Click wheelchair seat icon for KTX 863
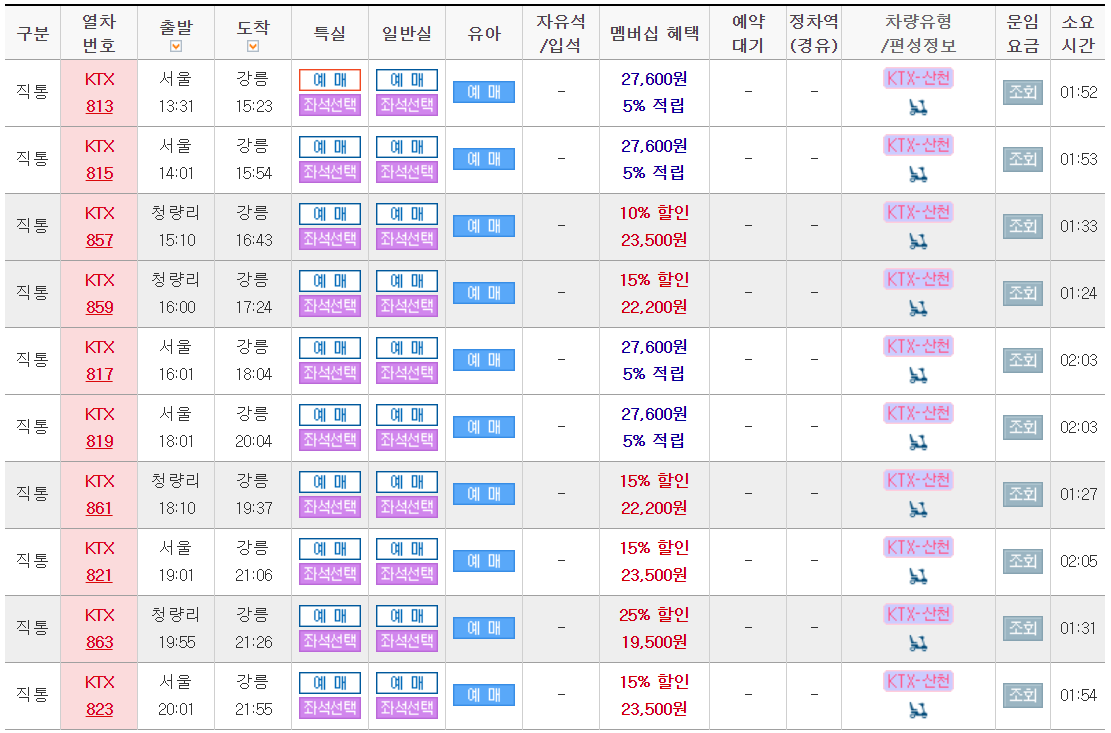 click(918, 643)
